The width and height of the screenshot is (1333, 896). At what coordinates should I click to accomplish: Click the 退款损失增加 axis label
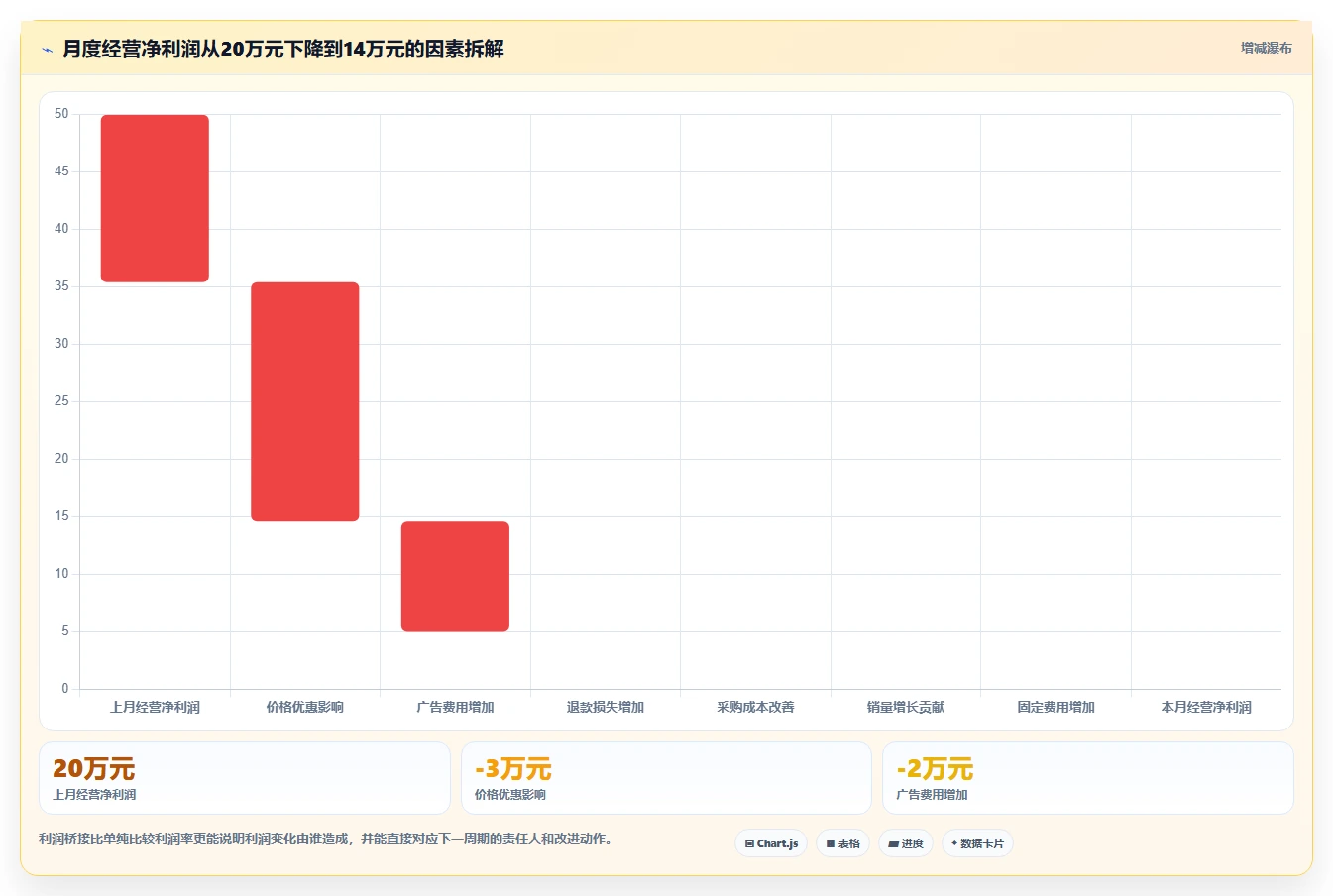pos(606,707)
